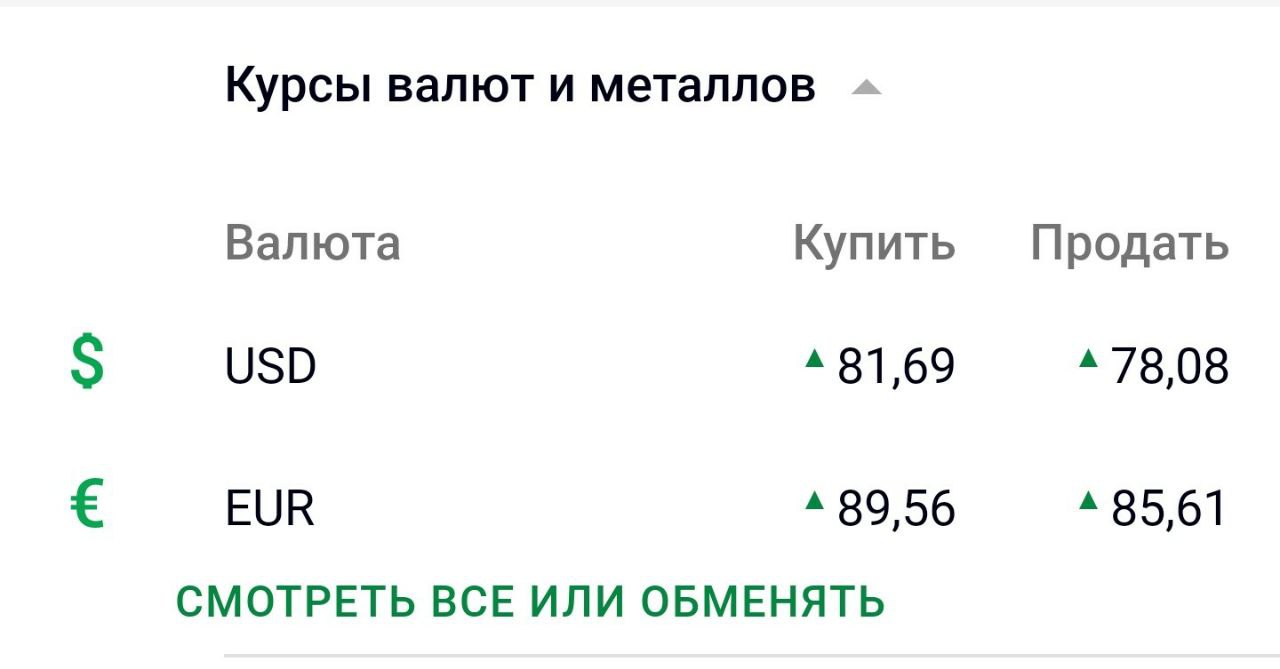Tap the word 'ОБМЕНЯТЬ' in the green link
Image resolution: width=1280 pixels, height=669 pixels.
[762, 602]
